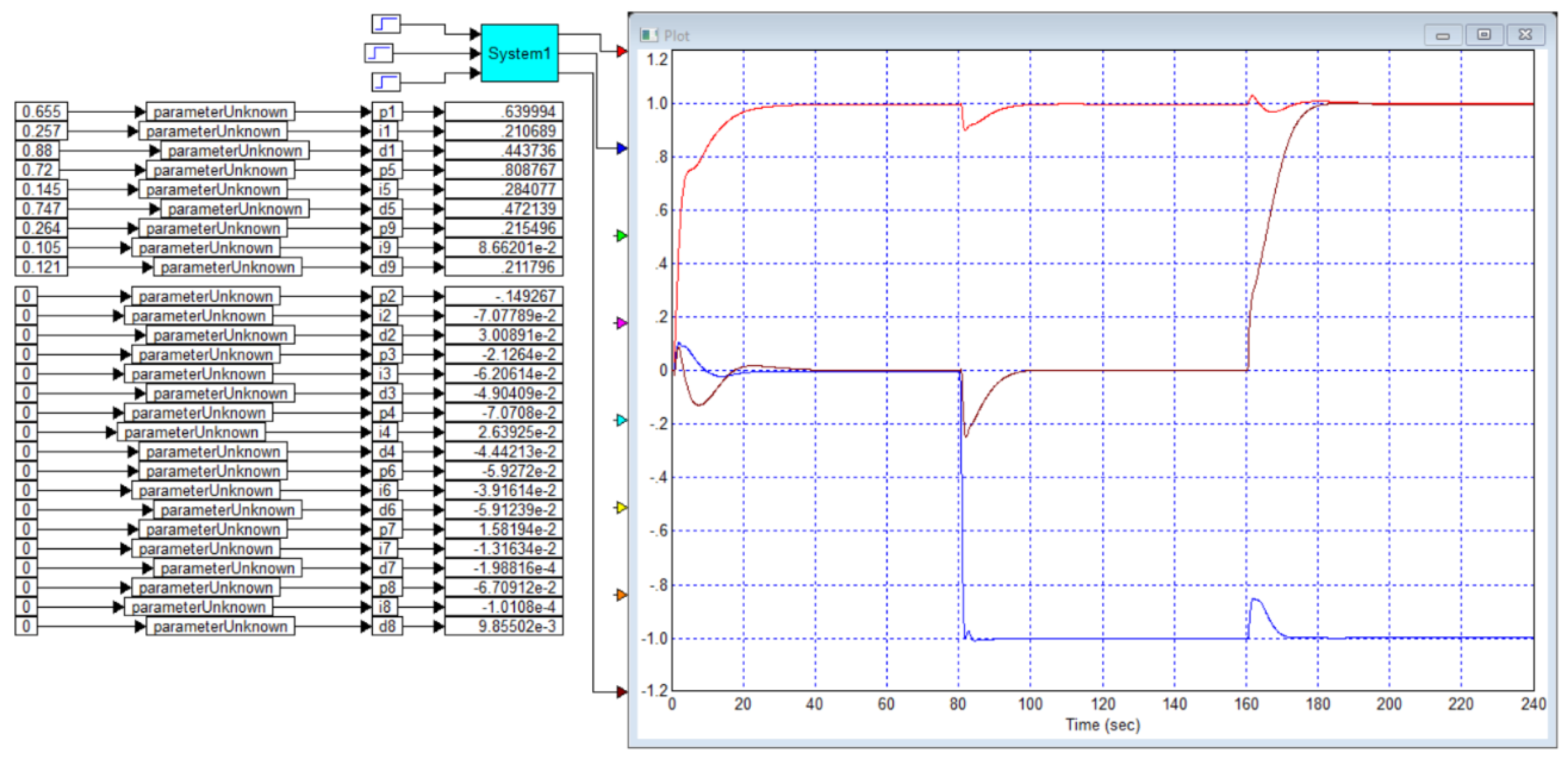This screenshot has height=763, width=1568.
Task: Select the p1 variable block
Action: [387, 111]
